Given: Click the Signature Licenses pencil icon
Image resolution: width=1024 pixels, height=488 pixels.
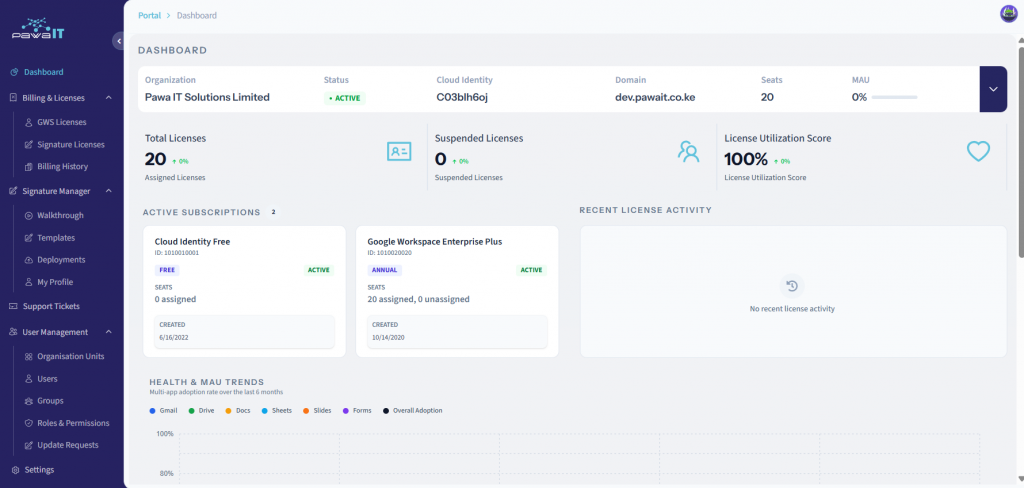Looking at the screenshot, I should click(29, 144).
